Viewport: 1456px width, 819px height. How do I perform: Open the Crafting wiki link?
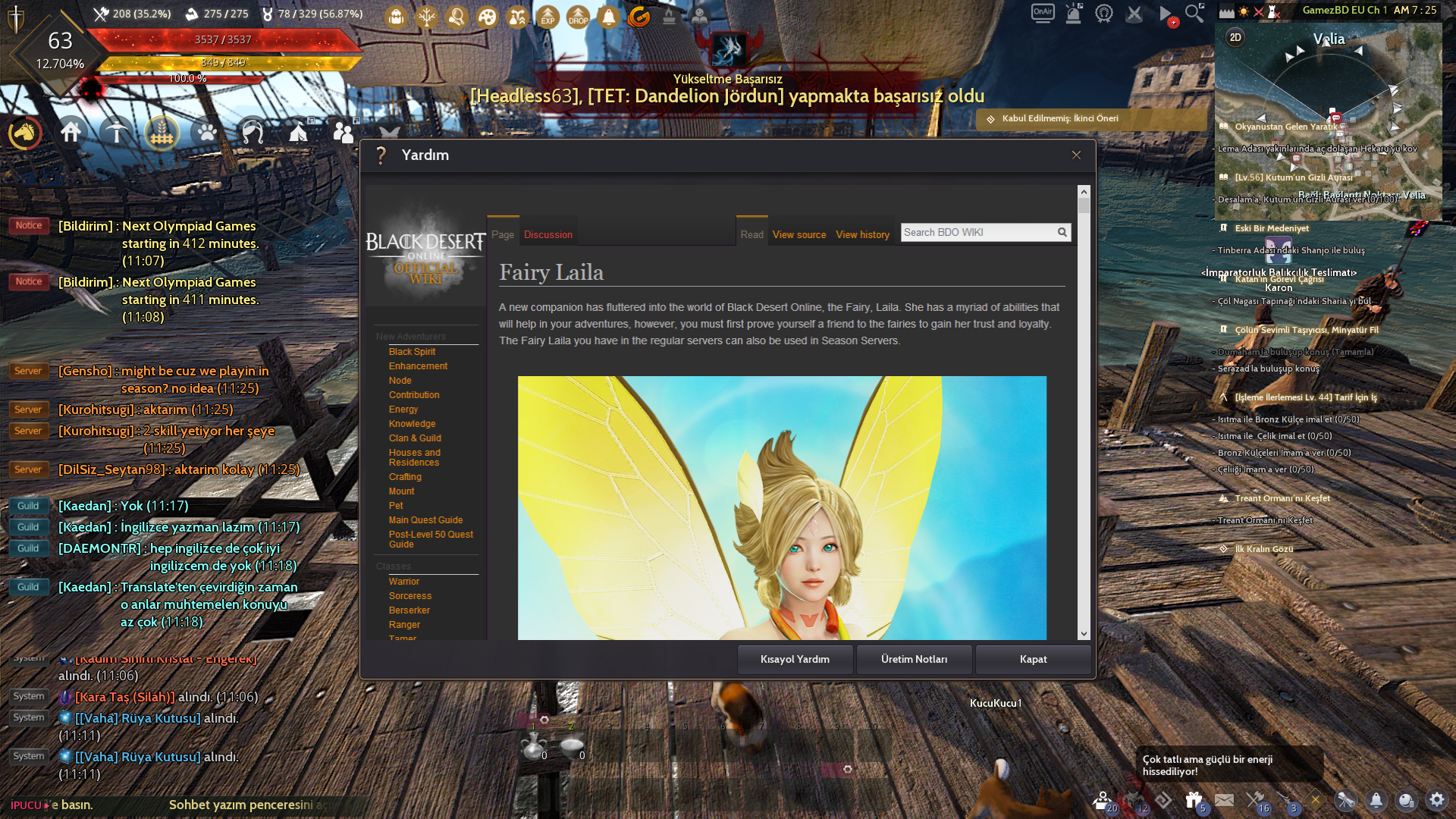pos(405,477)
